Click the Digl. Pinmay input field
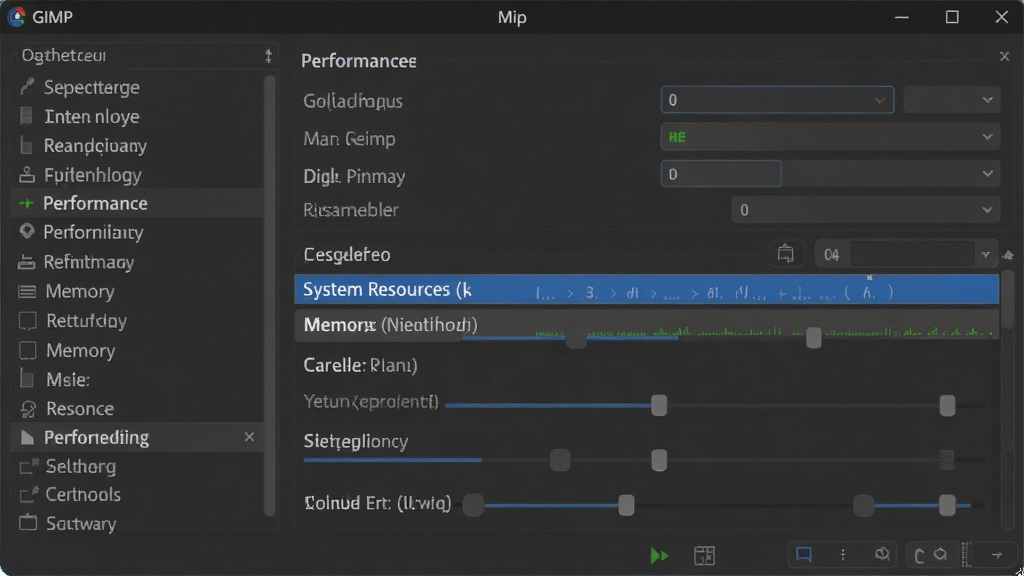Screen dimensions: 1024x576 (721, 174)
